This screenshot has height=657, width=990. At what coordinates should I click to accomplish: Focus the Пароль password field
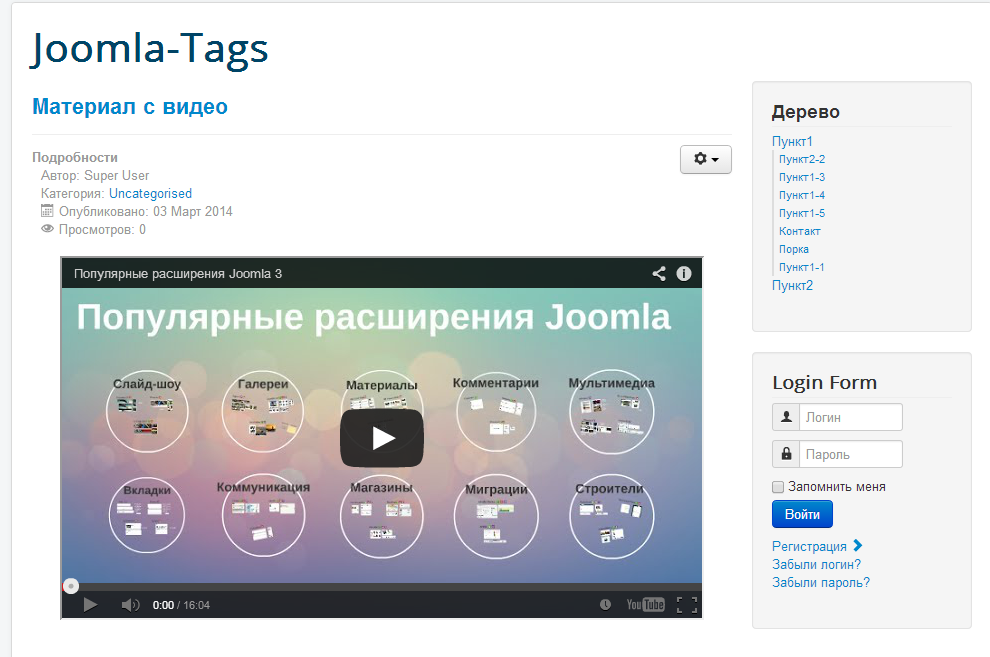pyautogui.click(x=850, y=454)
